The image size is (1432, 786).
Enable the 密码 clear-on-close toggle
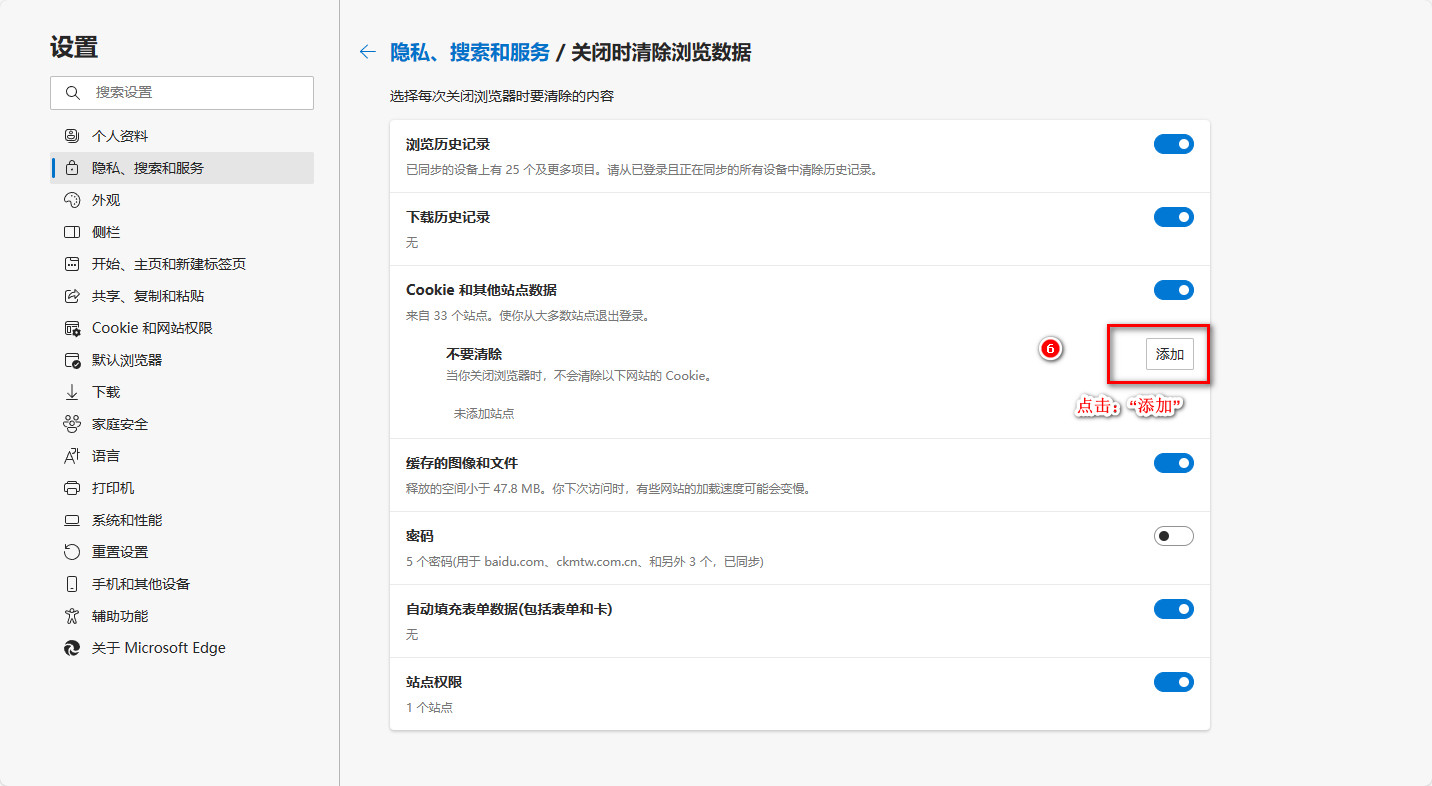click(x=1173, y=536)
